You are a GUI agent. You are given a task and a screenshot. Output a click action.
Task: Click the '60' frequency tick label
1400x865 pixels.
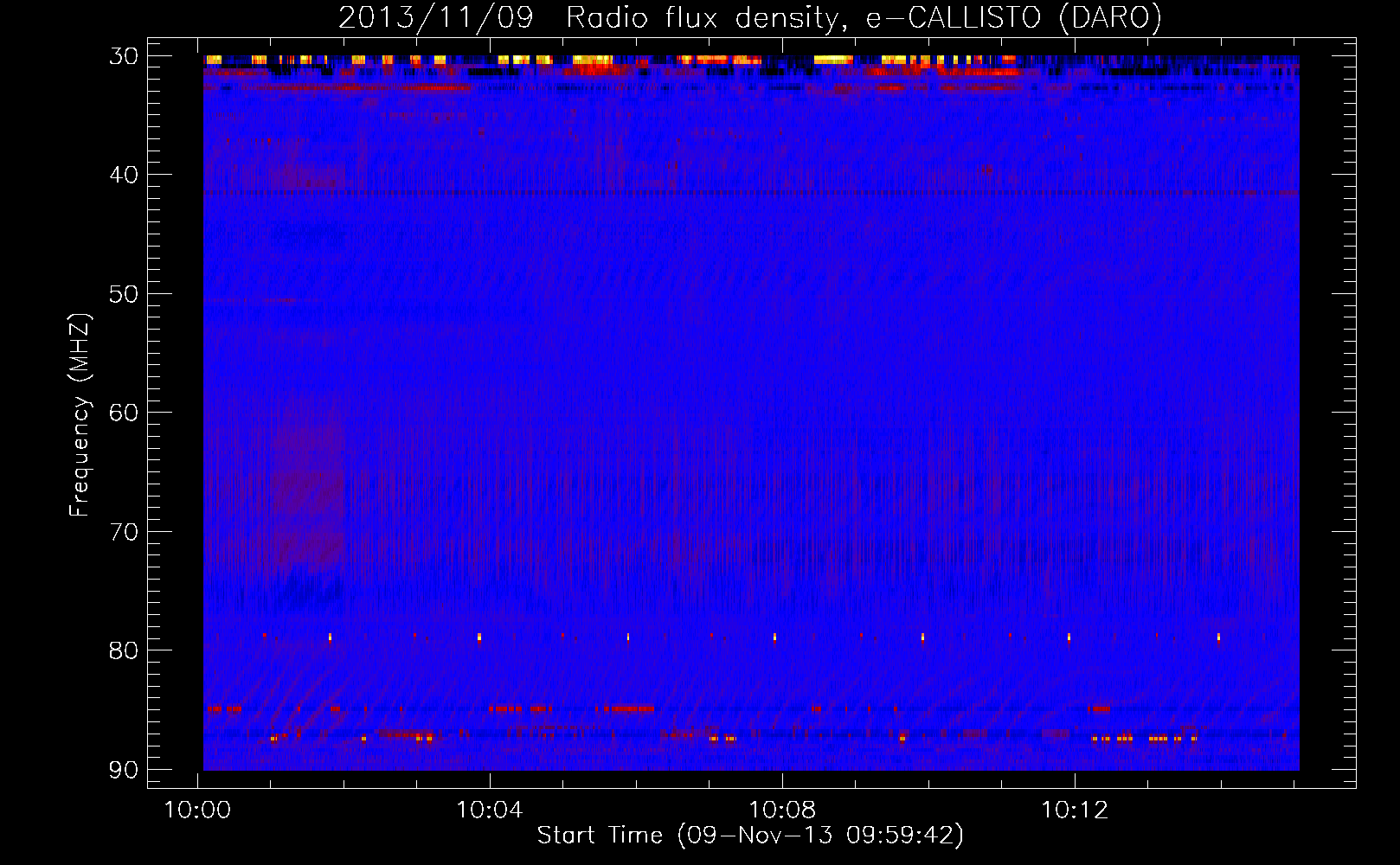[124, 413]
